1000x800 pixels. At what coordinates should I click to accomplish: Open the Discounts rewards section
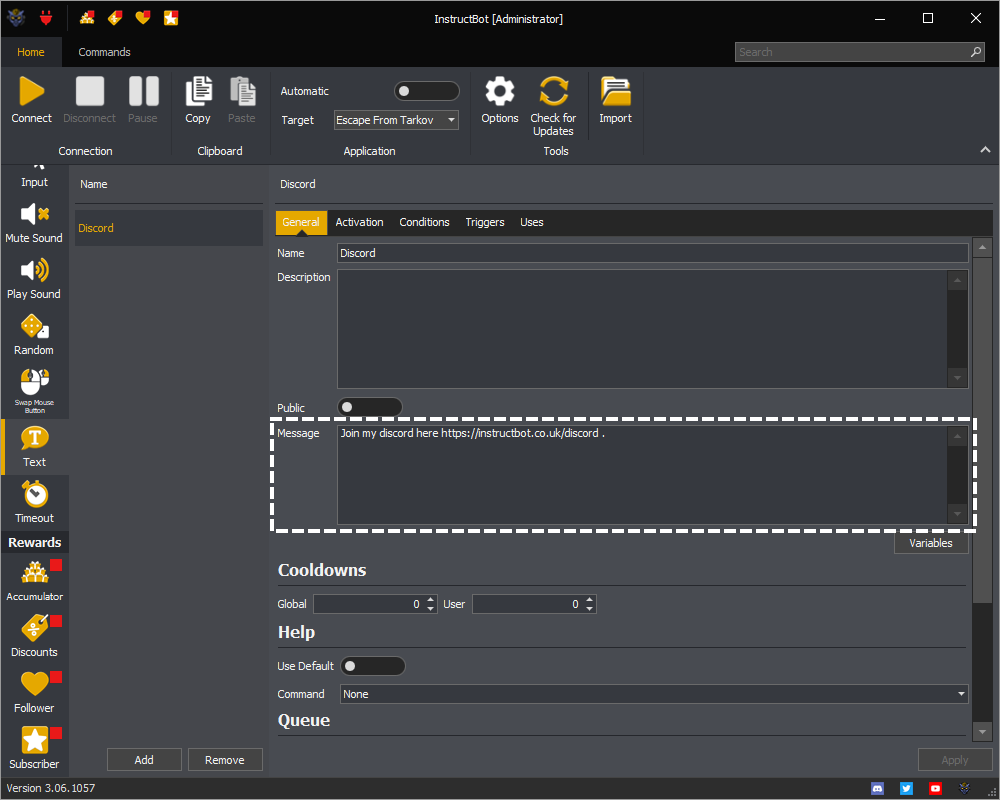tap(34, 637)
